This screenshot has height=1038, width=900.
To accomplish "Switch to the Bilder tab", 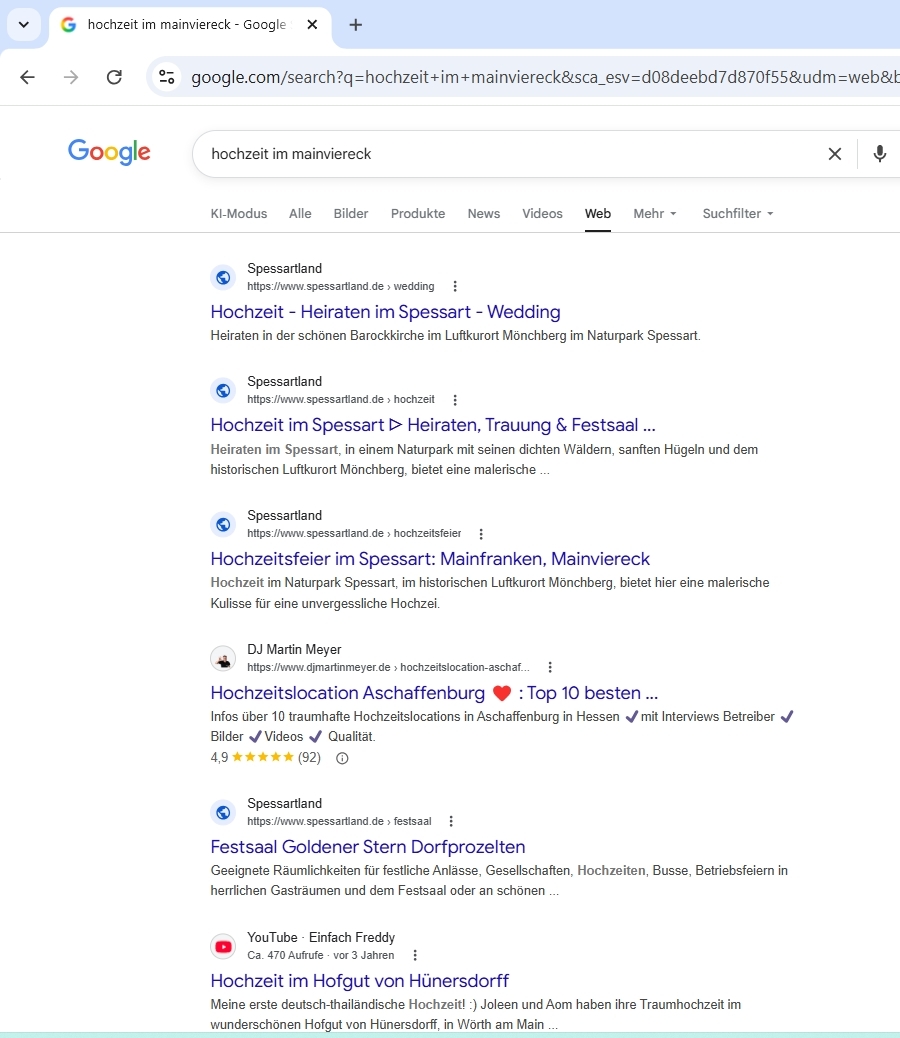I will (x=351, y=213).
